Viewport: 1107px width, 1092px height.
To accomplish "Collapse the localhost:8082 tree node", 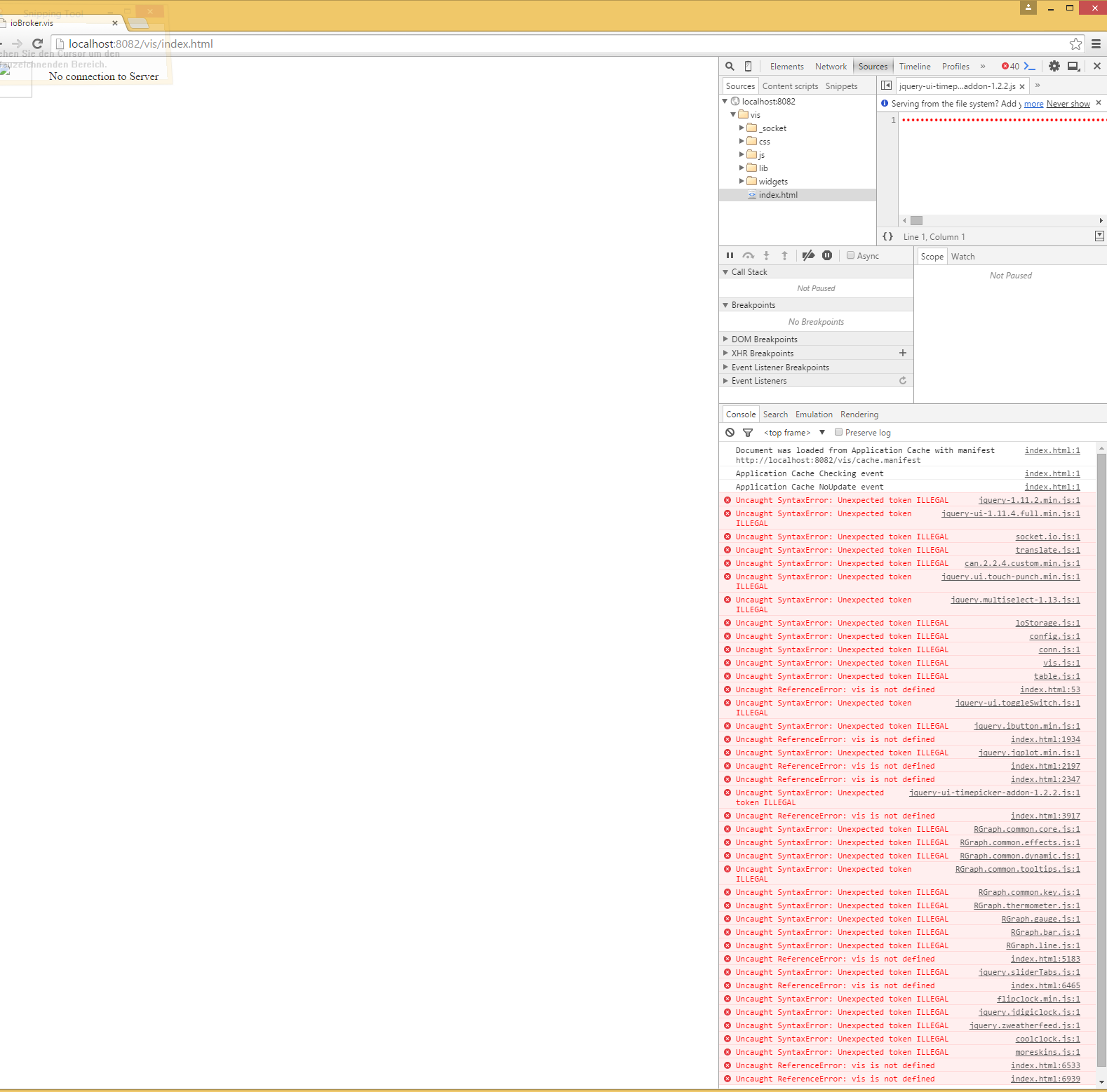I will (x=725, y=101).
